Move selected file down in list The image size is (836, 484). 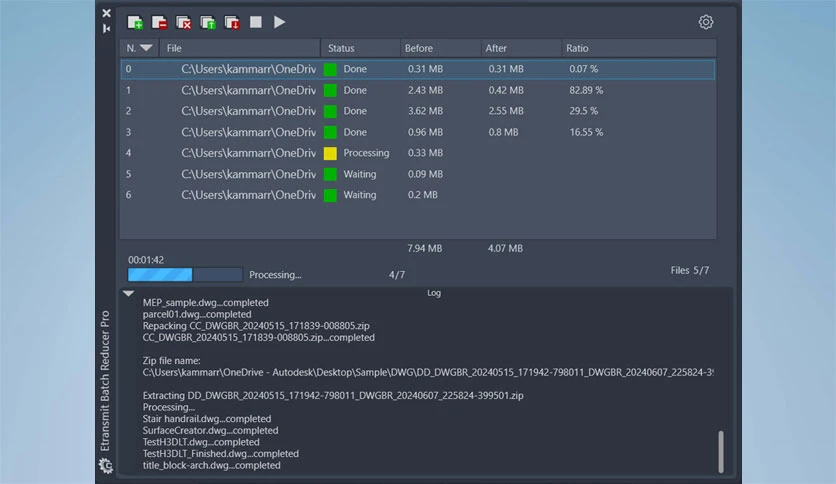[232, 22]
